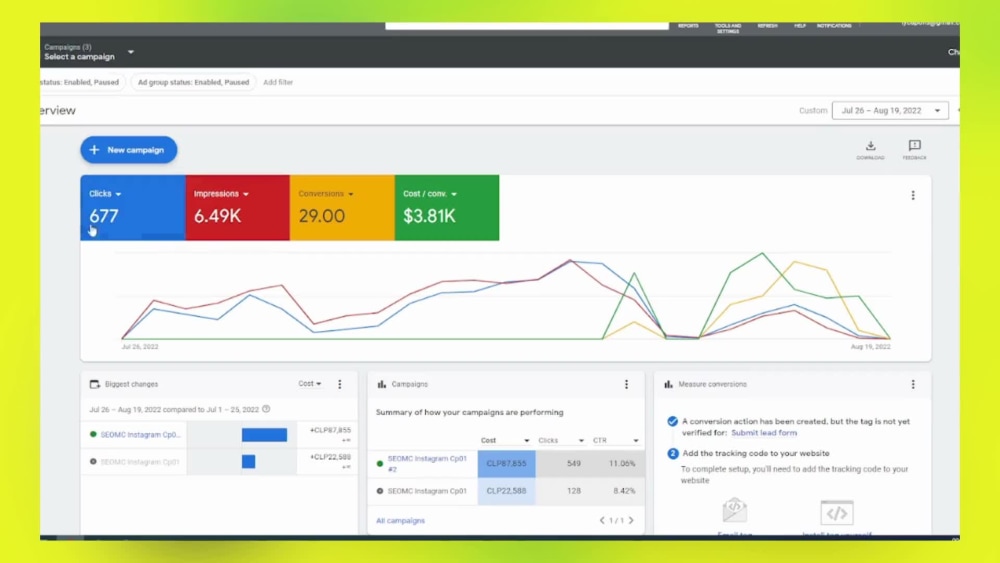Open the Measure conversions three-dot menu

(x=913, y=384)
